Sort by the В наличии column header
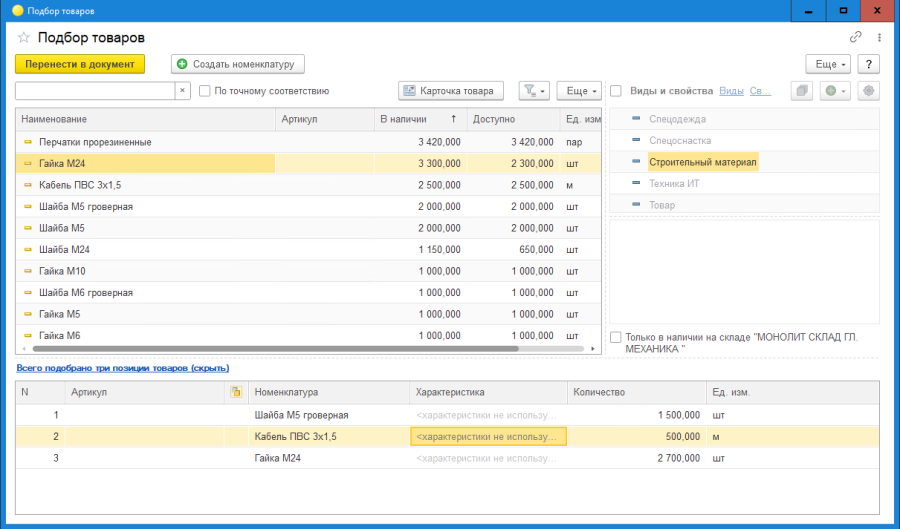 pyautogui.click(x=418, y=119)
